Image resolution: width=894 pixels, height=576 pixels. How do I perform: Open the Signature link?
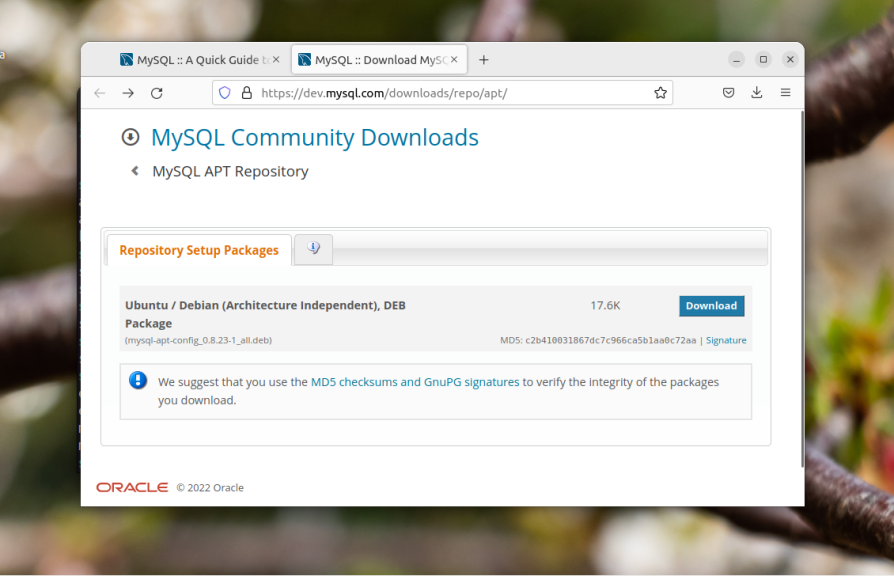tap(726, 340)
